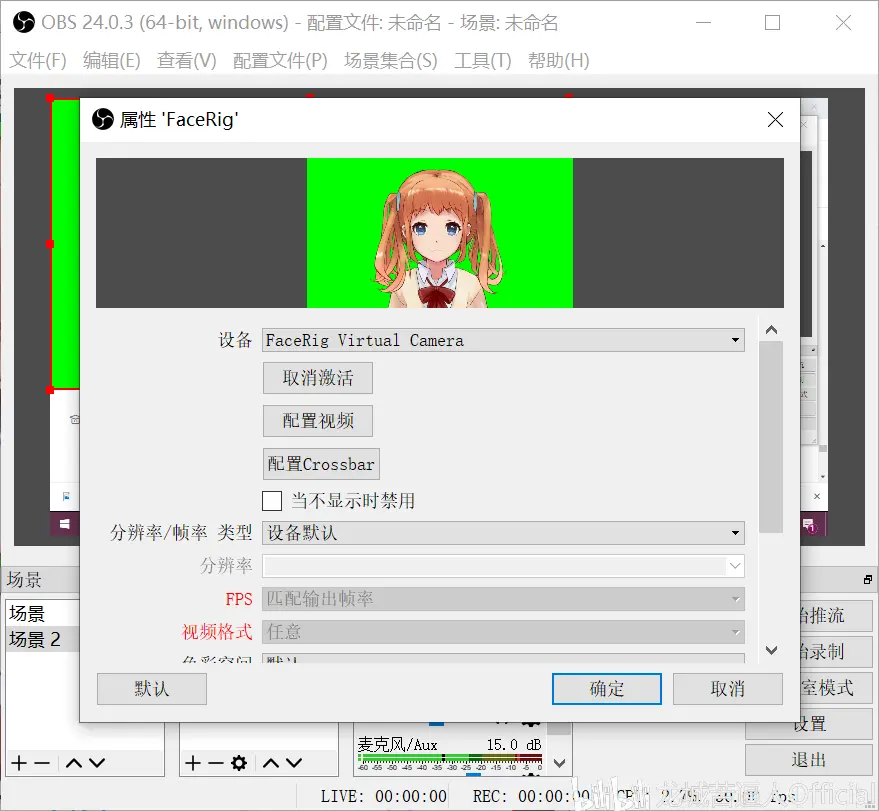Image resolution: width=879 pixels, height=811 pixels.
Task: Open the 配置文件(P) menu
Action: click(280, 60)
